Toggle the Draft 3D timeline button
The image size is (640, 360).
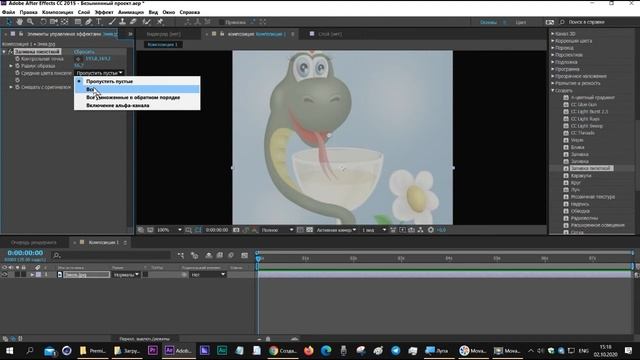(x=194, y=256)
